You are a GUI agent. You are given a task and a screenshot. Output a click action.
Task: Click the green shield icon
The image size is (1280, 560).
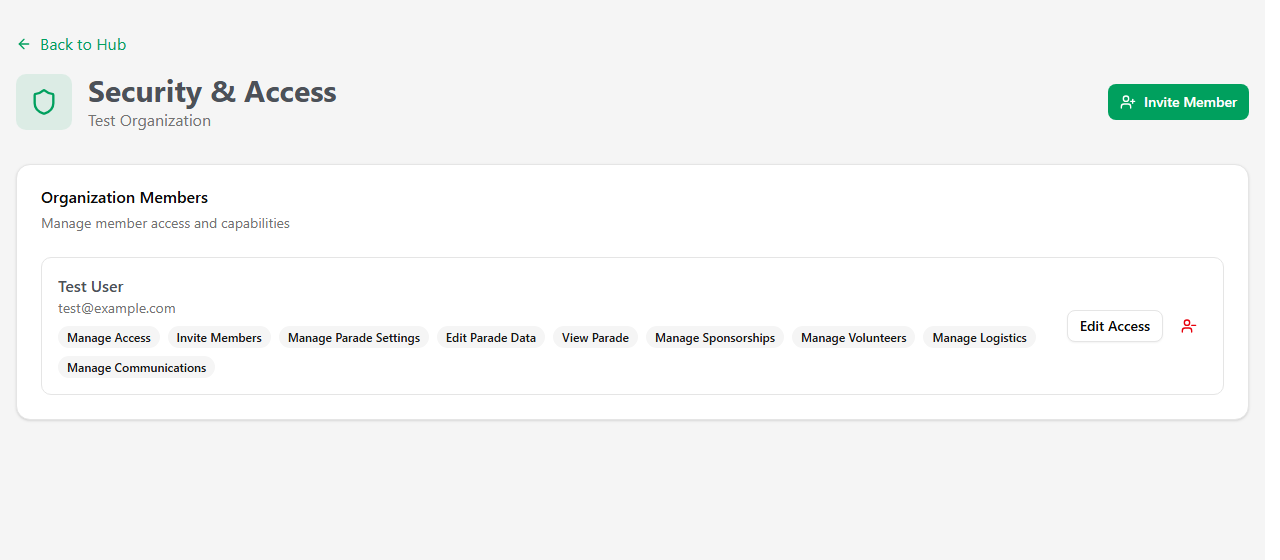44,102
